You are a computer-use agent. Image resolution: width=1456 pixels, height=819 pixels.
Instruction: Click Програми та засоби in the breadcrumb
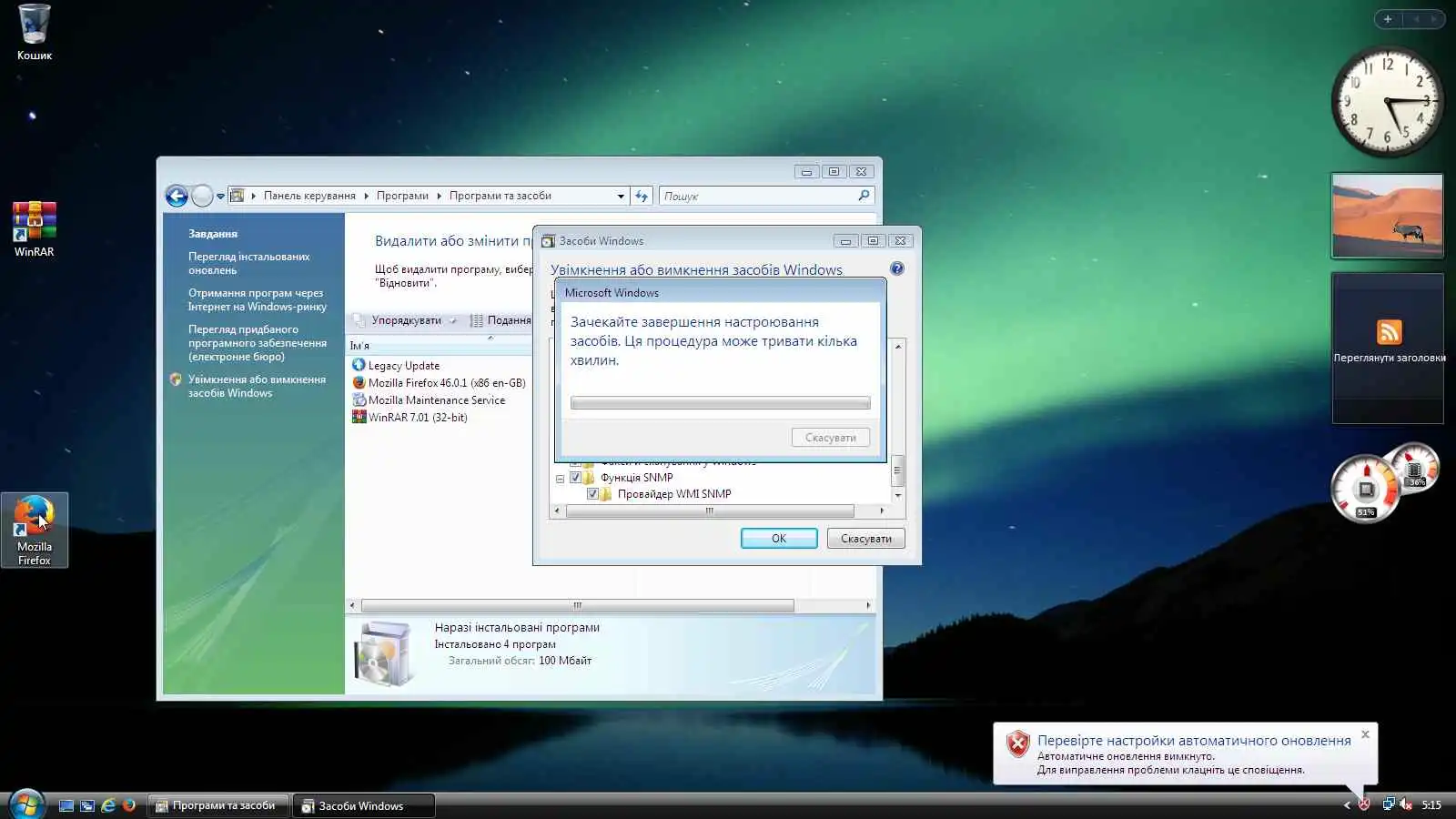coord(500,196)
